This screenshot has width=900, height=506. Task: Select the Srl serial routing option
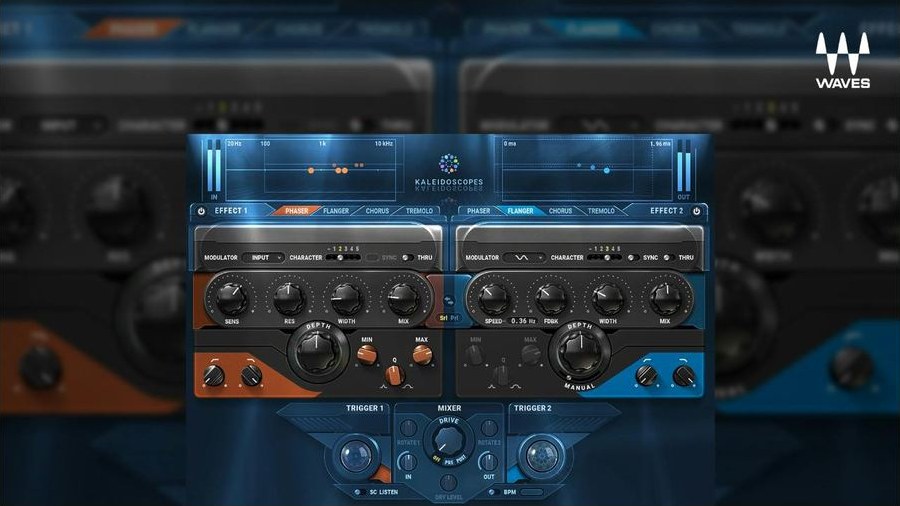[x=444, y=318]
